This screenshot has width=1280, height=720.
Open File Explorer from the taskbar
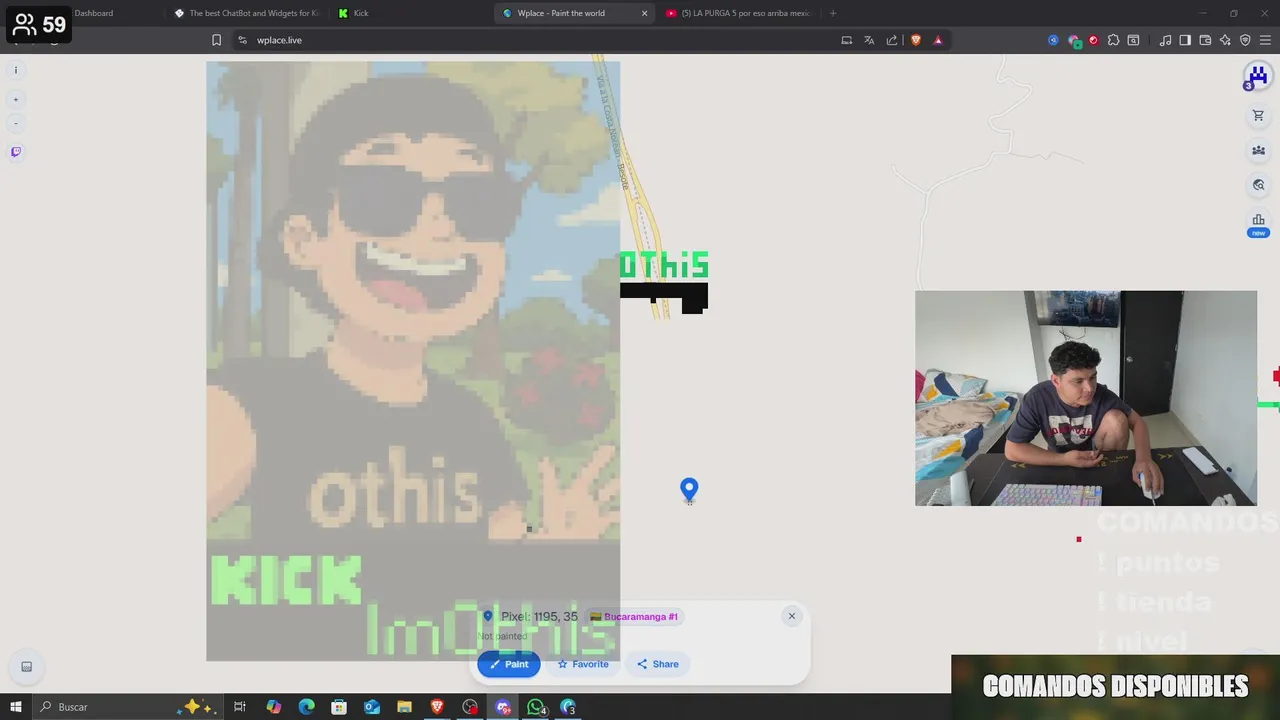[404, 707]
